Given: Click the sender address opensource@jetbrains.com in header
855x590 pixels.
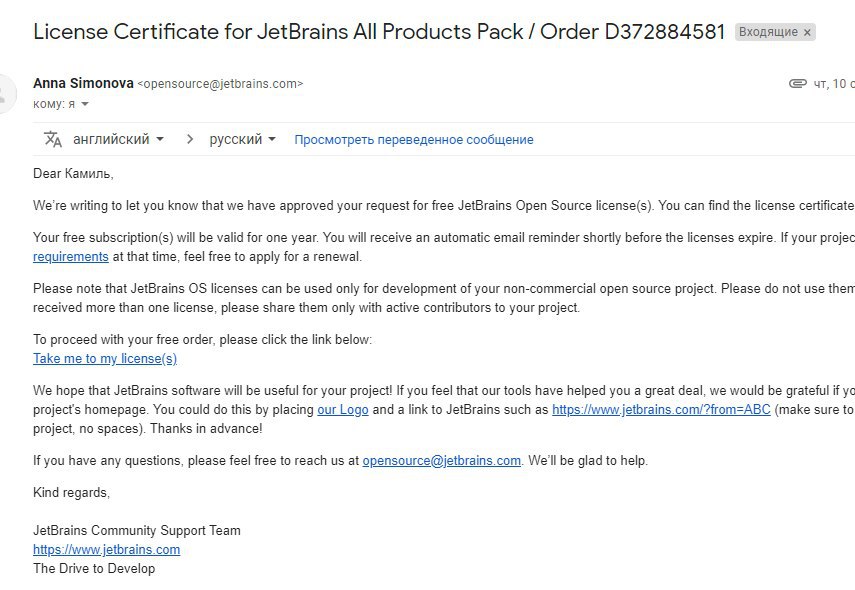Looking at the screenshot, I should click(x=220, y=84).
